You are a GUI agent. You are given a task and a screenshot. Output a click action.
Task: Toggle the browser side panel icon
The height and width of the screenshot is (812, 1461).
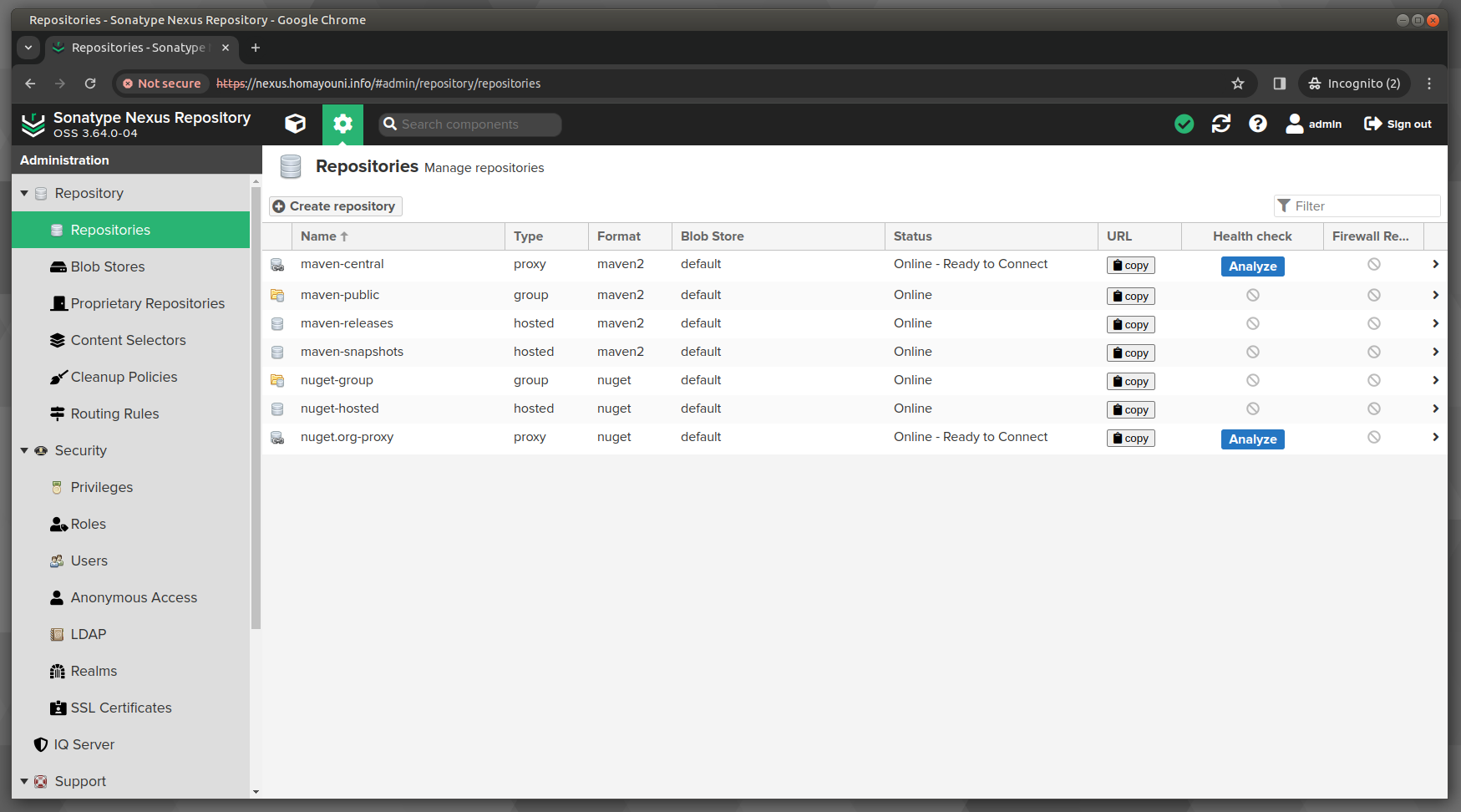click(1279, 84)
